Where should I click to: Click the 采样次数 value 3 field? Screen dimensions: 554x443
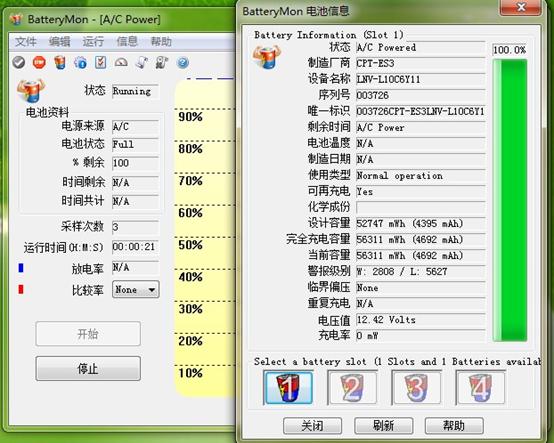(136, 227)
